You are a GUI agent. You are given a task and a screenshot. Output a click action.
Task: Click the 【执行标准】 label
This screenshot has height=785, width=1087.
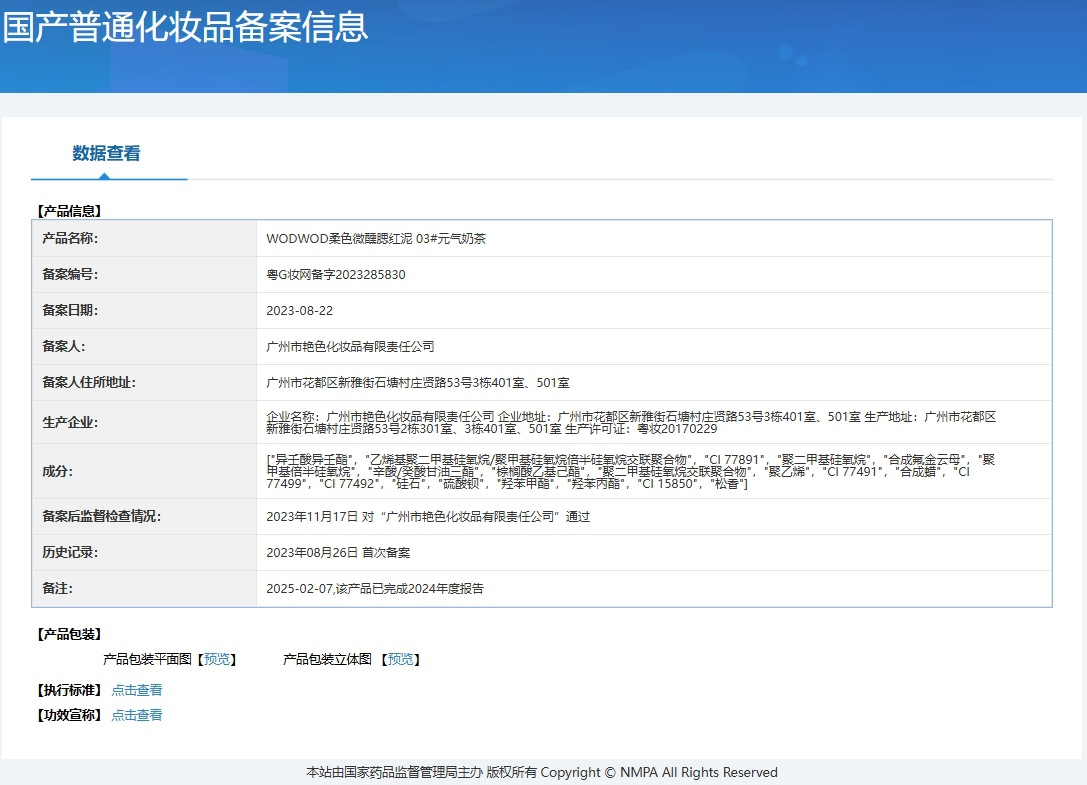pos(69,690)
